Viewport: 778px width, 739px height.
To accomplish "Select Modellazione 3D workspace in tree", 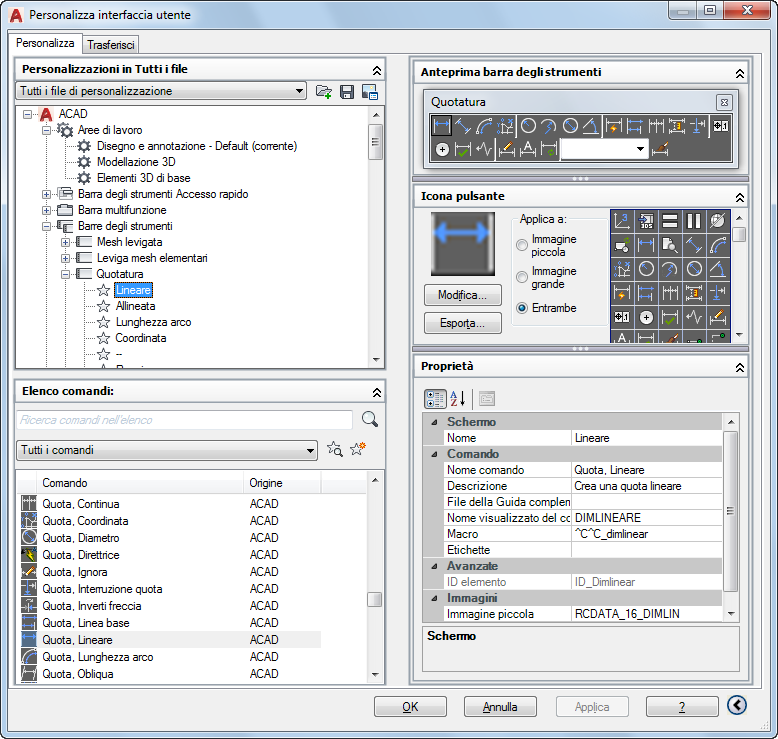I will click(x=136, y=162).
